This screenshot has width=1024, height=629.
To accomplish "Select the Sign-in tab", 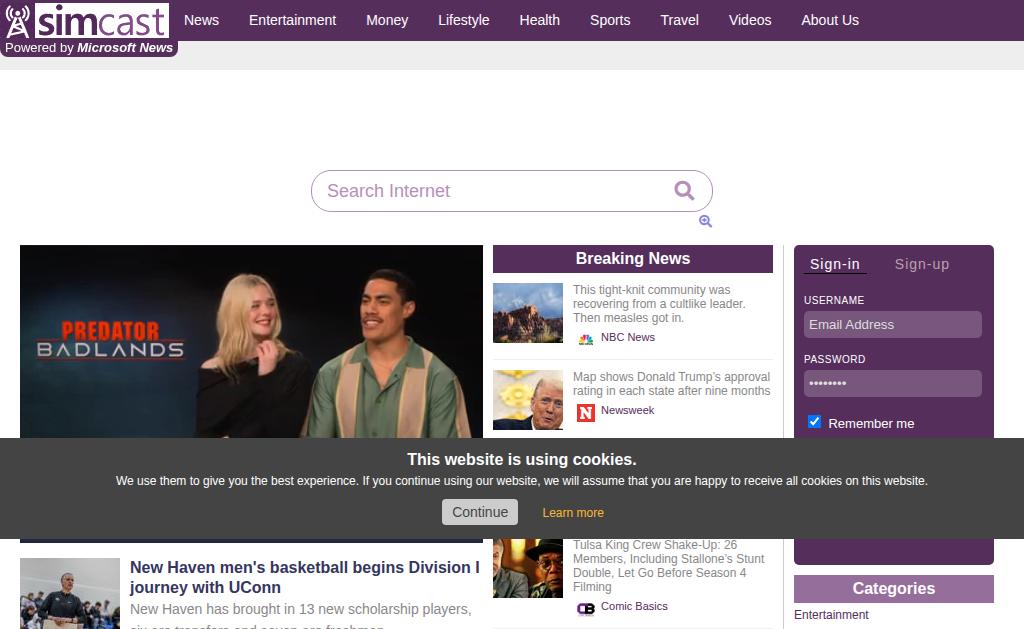I will [834, 264].
